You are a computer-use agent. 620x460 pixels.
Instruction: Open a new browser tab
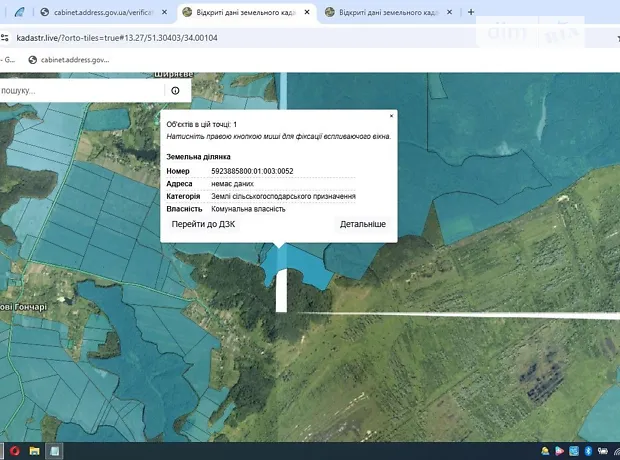pos(471,12)
